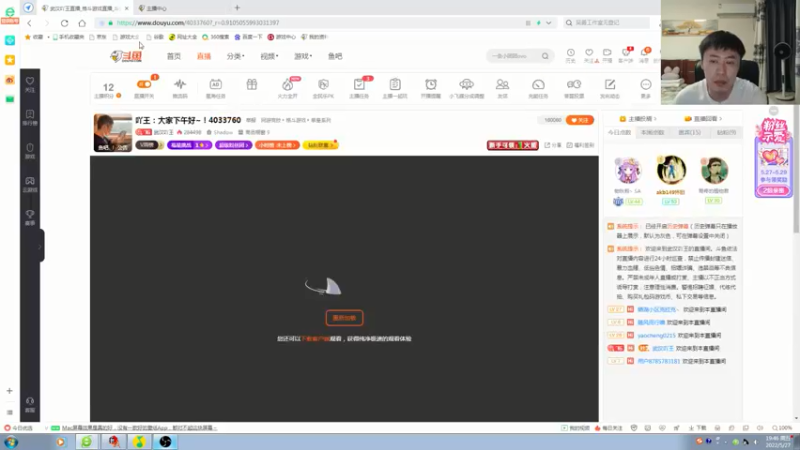Screen dimensions: 800x450
Task: Select the 直播 navigation tab
Action: [x=204, y=56]
